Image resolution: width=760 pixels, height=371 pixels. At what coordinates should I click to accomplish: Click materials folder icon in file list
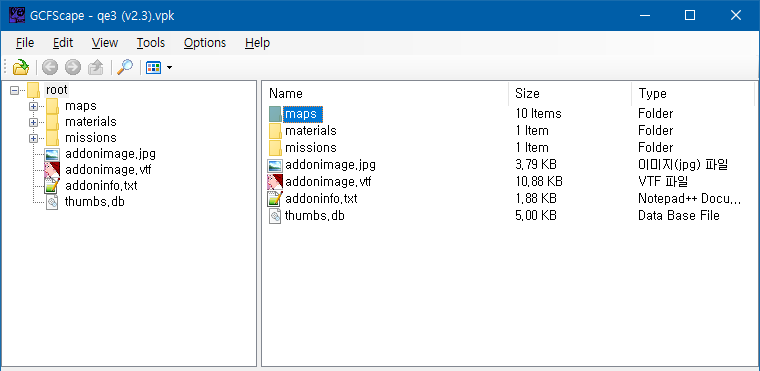click(275, 131)
